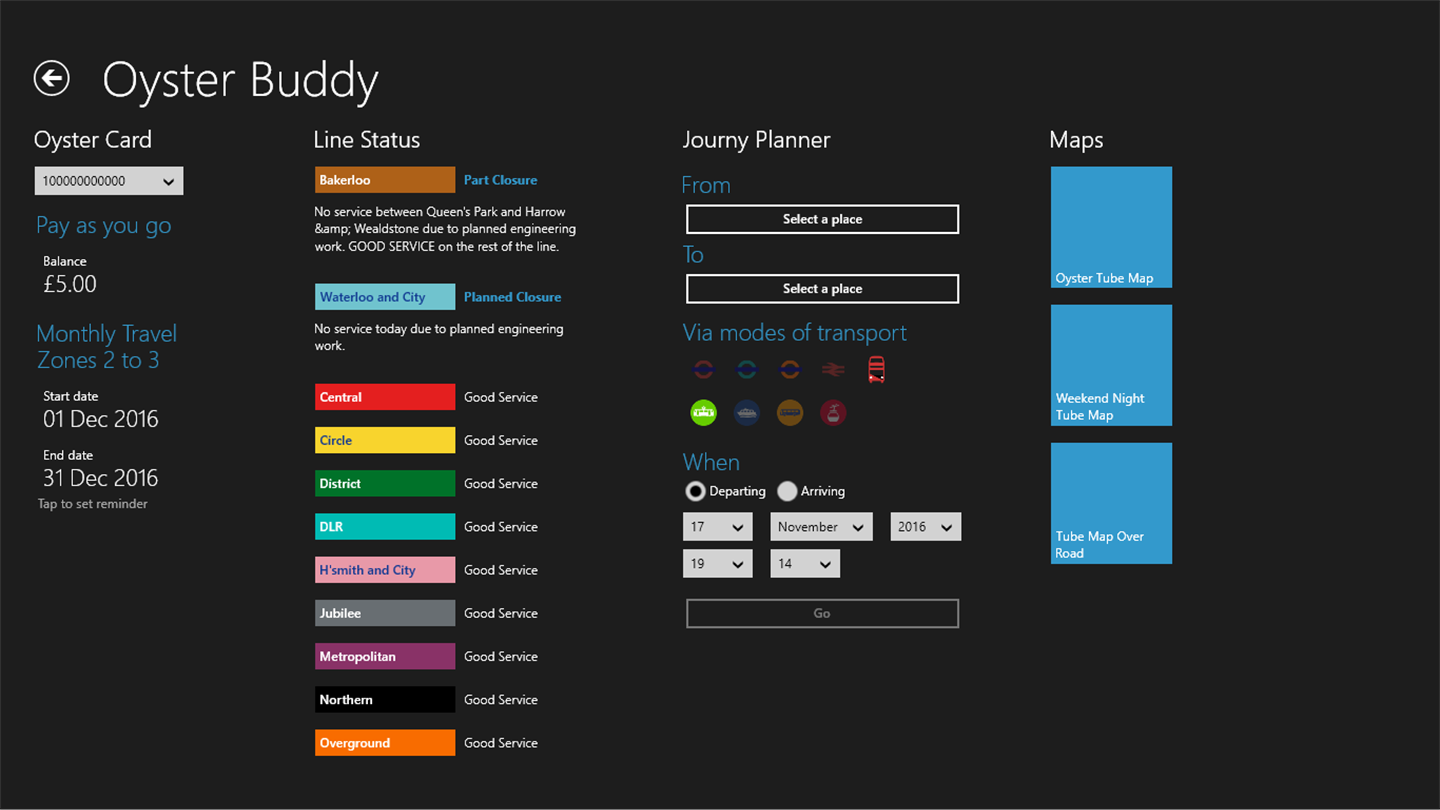1440x810 pixels.
Task: Click the Part Closure status text
Action: click(500, 180)
